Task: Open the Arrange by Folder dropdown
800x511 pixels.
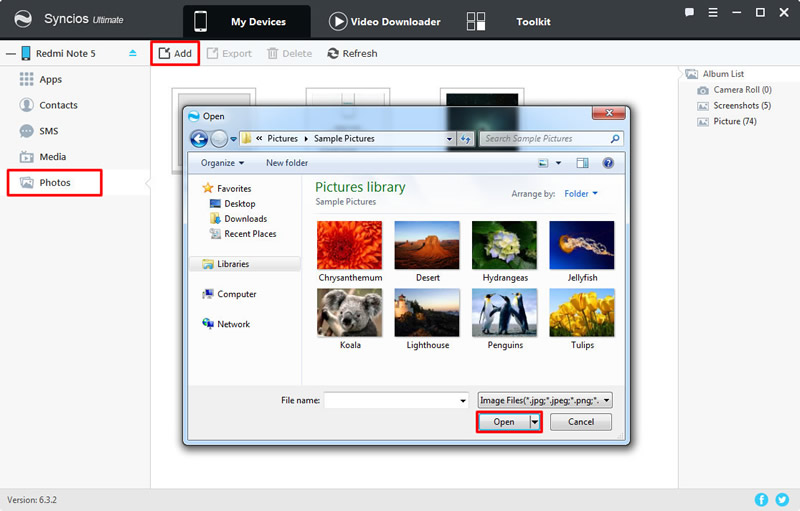Action: 581,194
